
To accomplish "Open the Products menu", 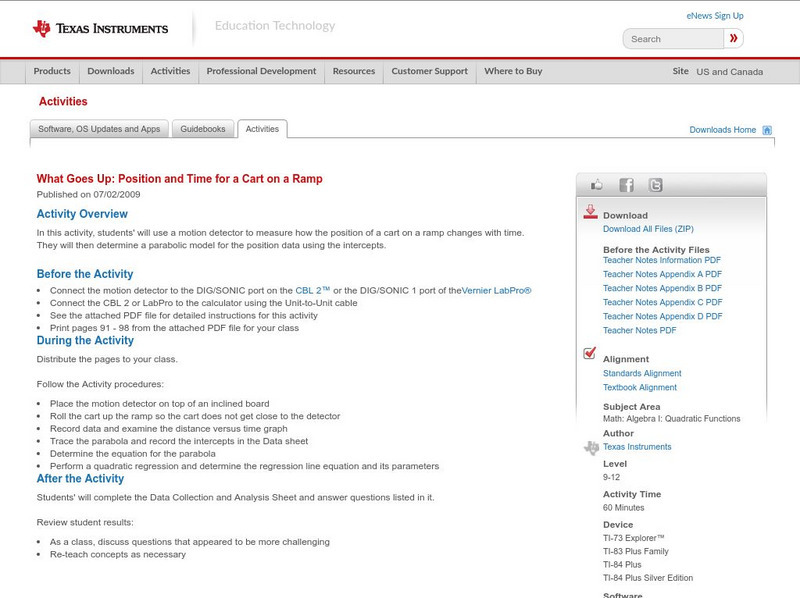I will 52,71.
